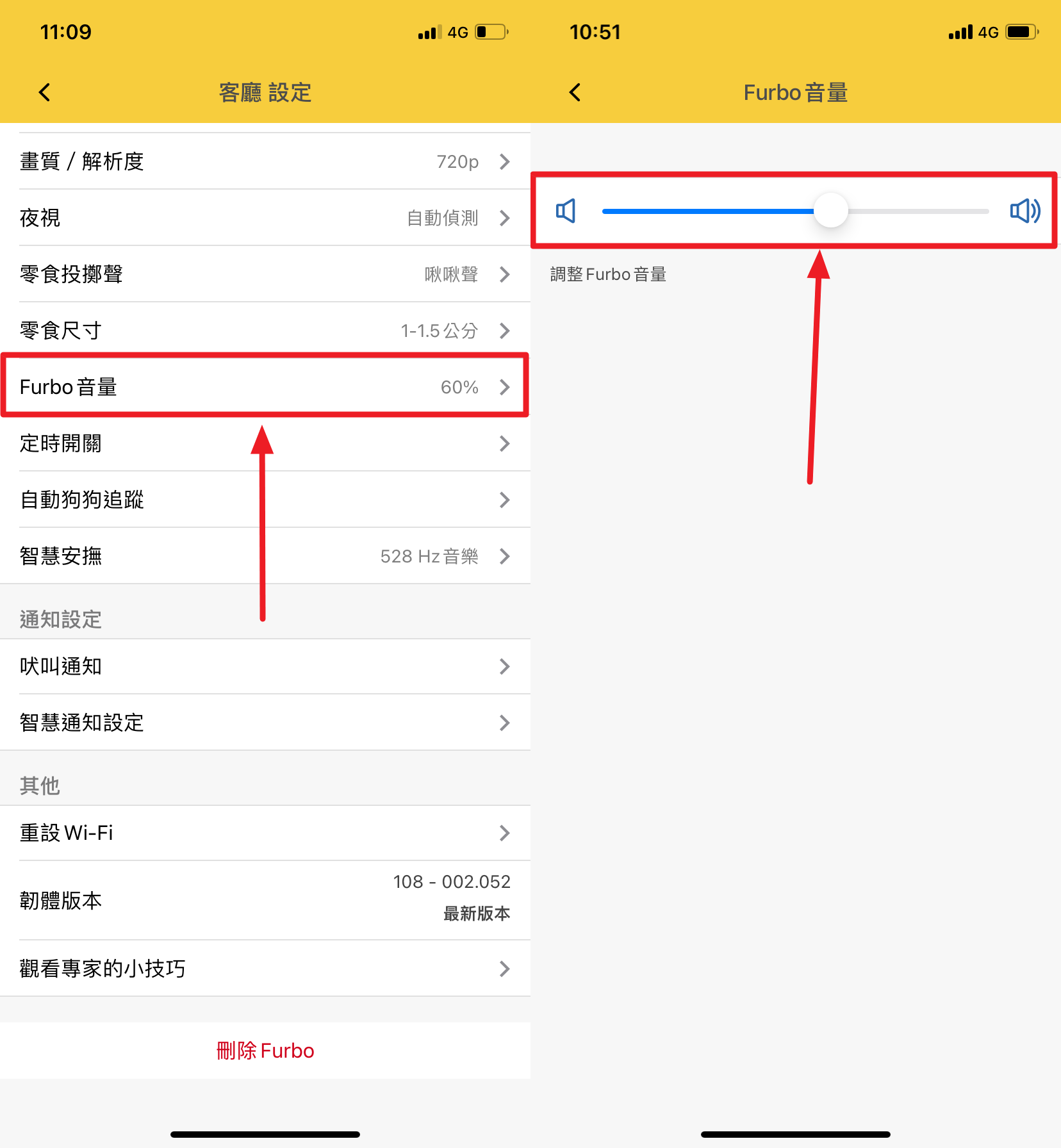Click the gray unfilled part of volume slider
The height and width of the screenshot is (1148, 1061).
(x=919, y=211)
